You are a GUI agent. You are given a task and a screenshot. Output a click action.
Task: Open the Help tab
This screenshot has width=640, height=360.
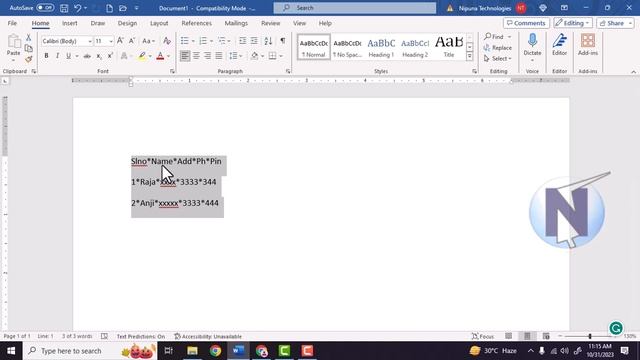coord(325,23)
